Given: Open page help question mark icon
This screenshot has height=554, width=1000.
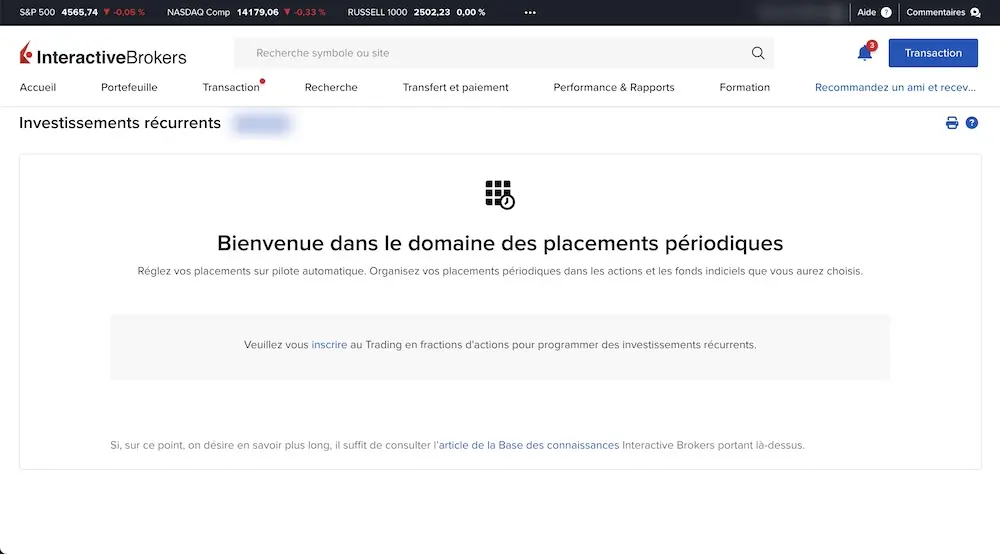Looking at the screenshot, I should pos(971,123).
